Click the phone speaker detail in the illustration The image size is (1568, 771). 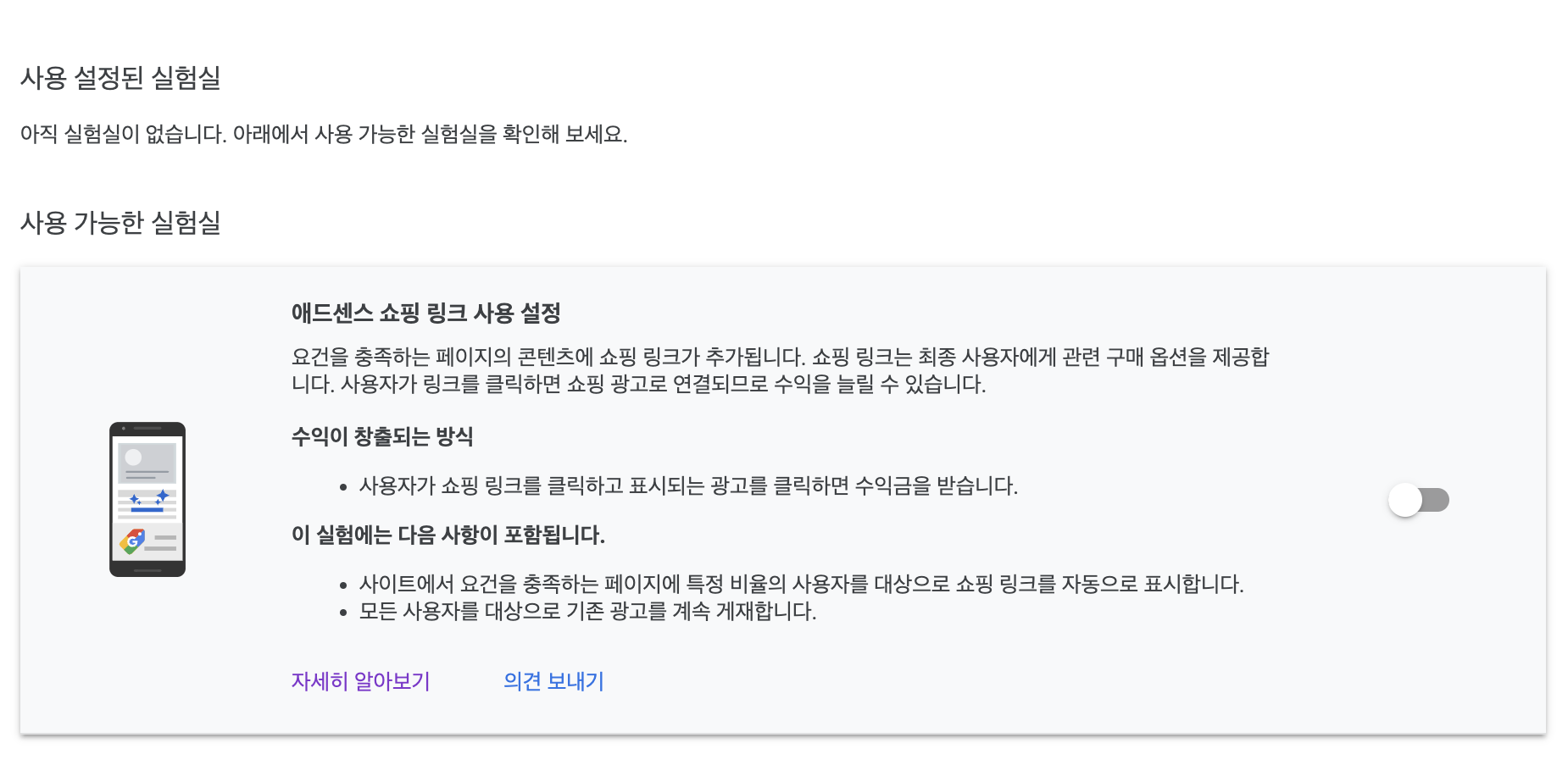tap(147, 429)
